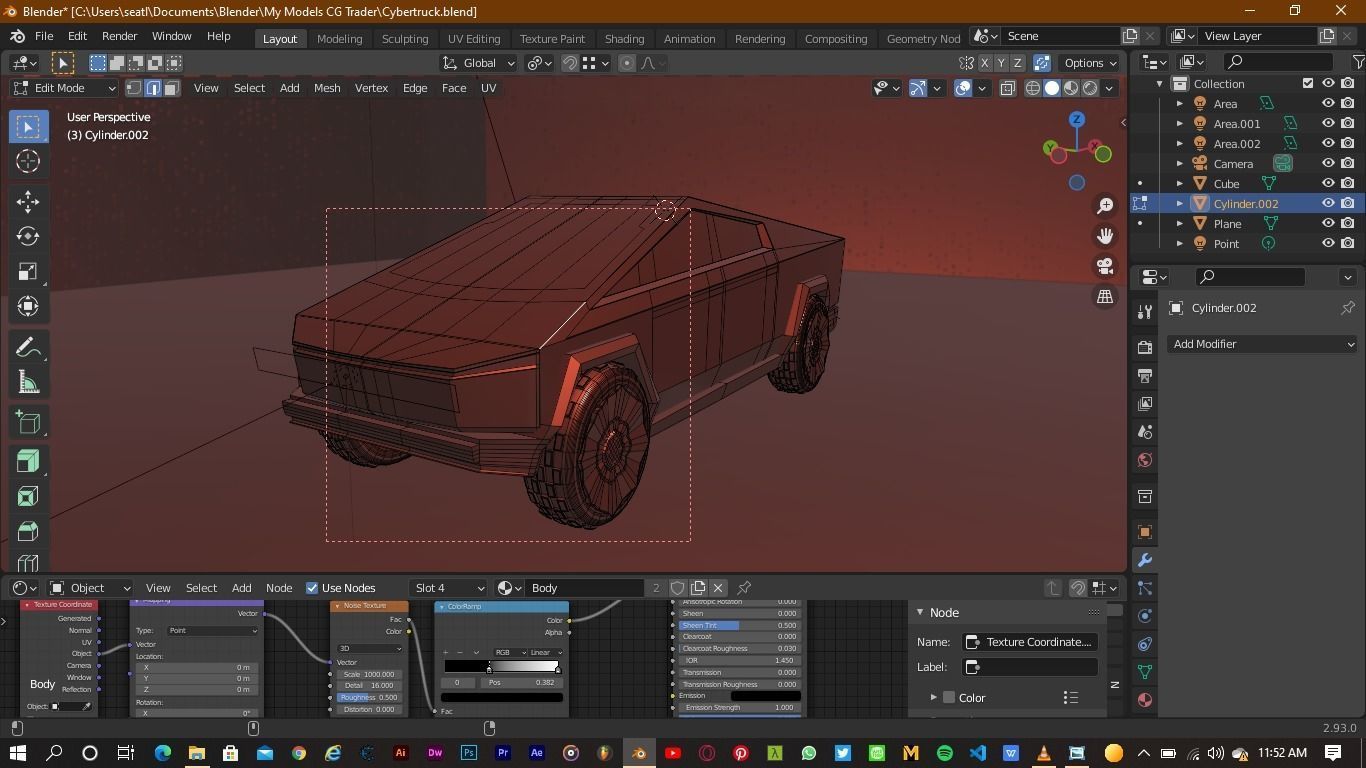Open the node editor Add menu
1366x768 pixels.
coord(241,588)
